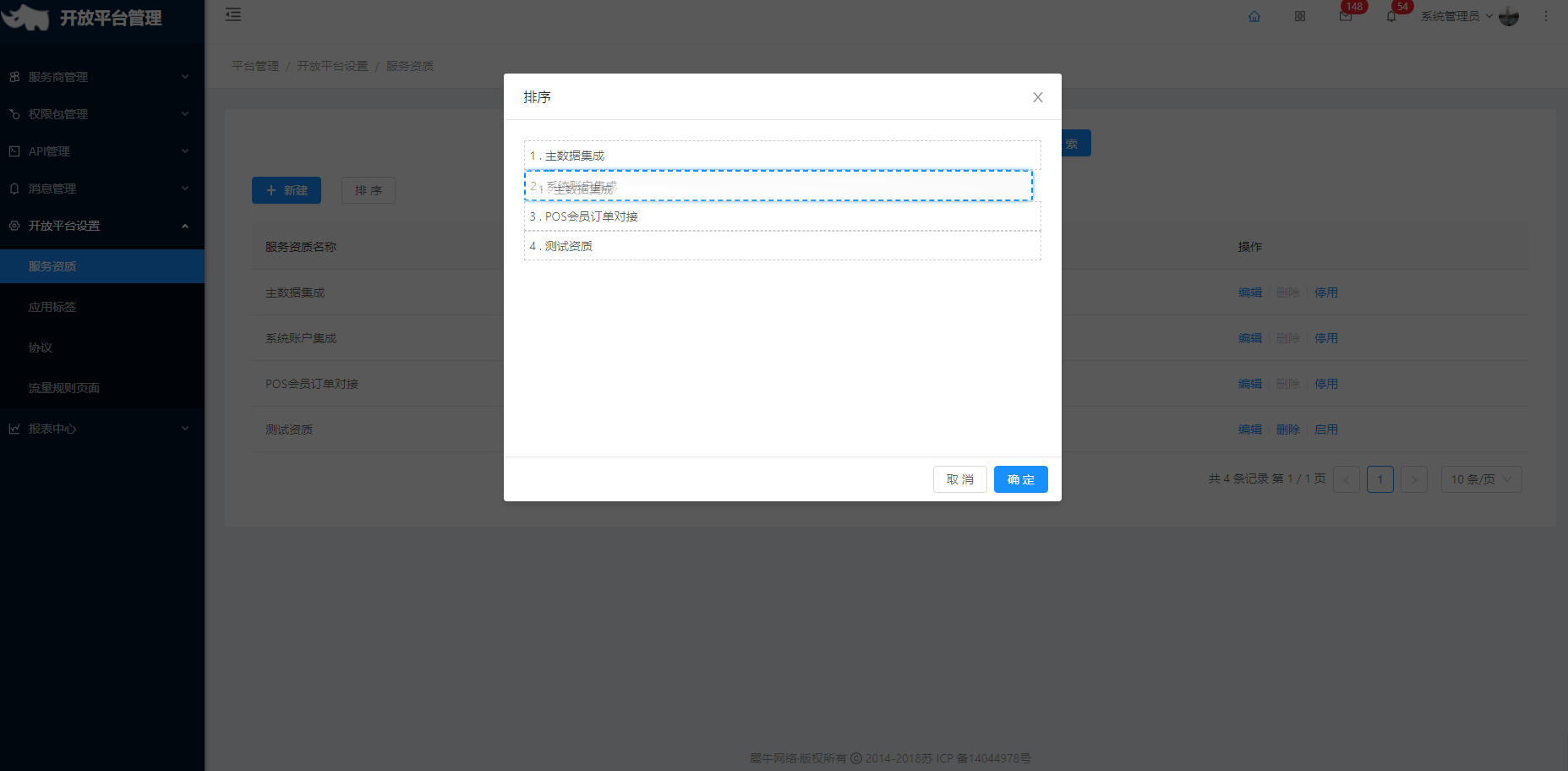
Task: Expand the 权限包管理 sidebar menu
Action: click(102, 114)
